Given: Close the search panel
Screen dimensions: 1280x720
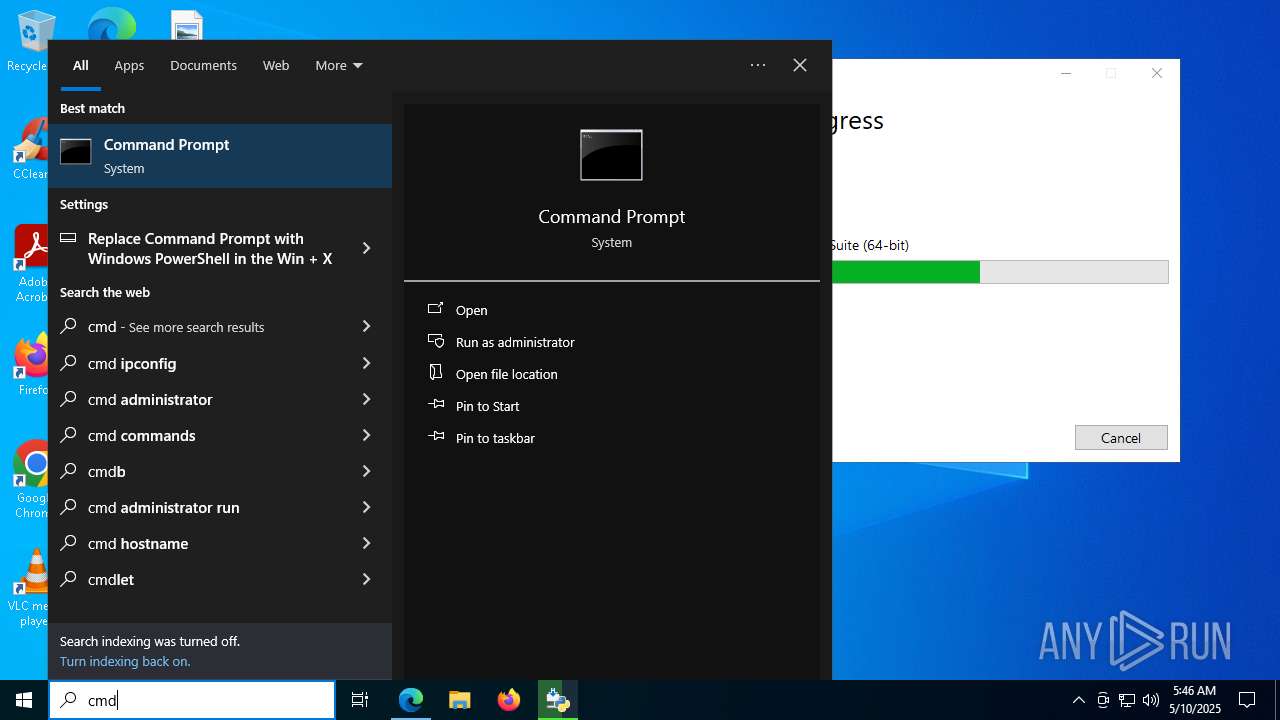Looking at the screenshot, I should [x=800, y=65].
